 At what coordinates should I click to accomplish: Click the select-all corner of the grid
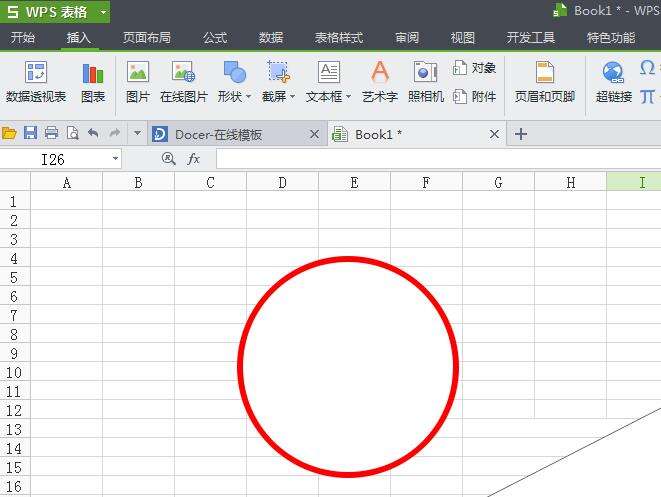tap(15, 182)
